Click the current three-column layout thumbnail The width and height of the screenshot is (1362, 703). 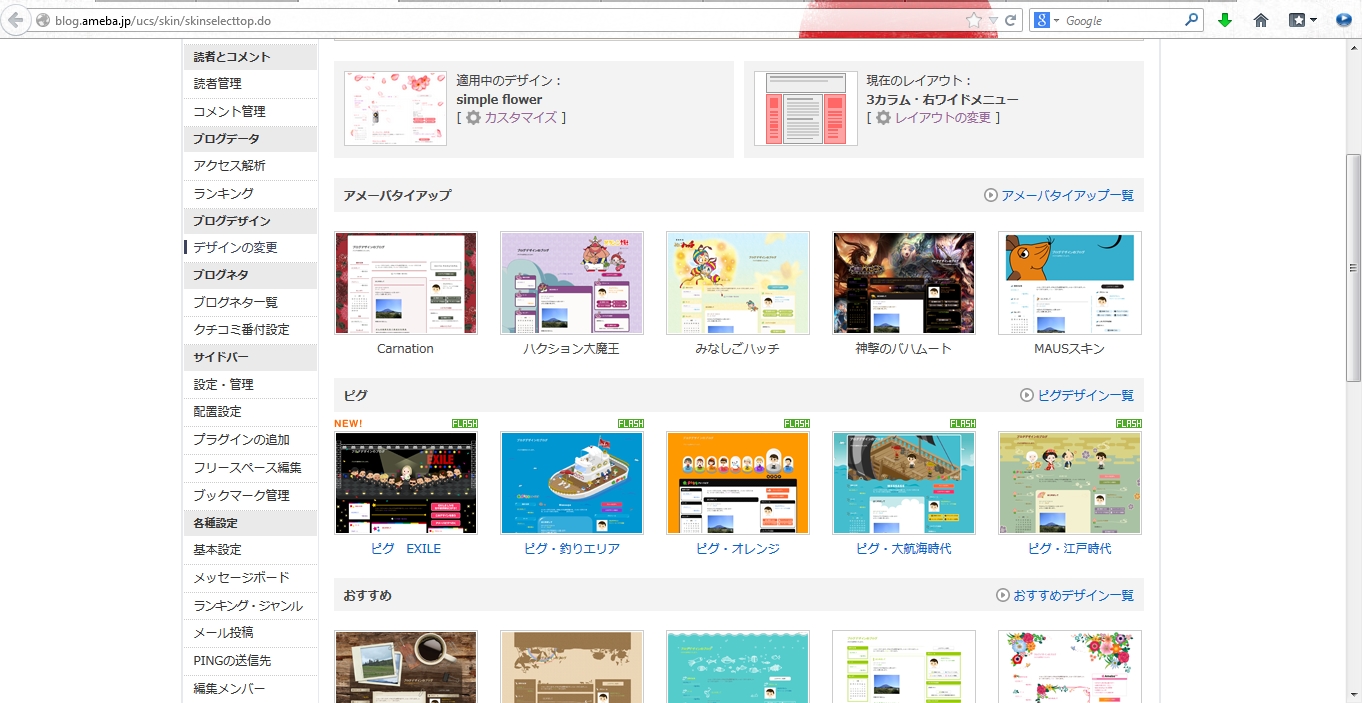click(x=806, y=109)
